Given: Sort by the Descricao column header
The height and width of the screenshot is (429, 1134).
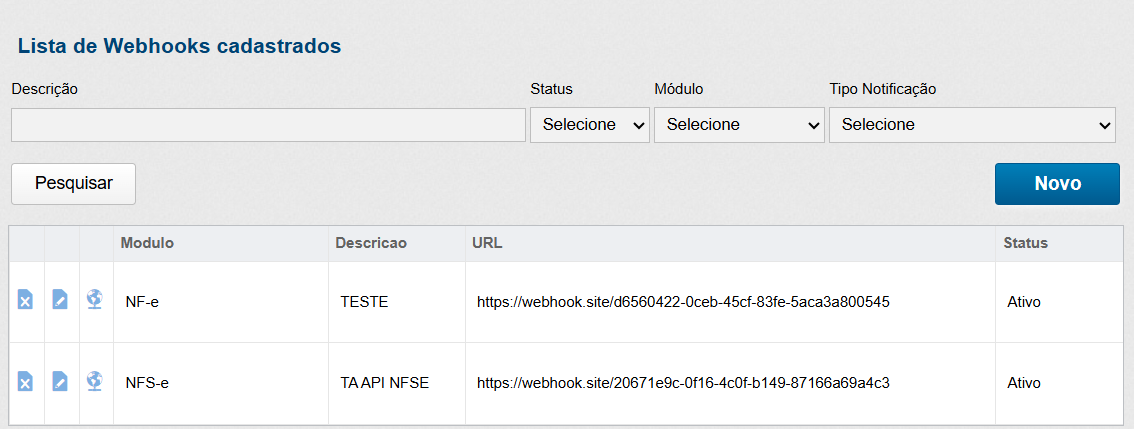Looking at the screenshot, I should [x=370, y=243].
